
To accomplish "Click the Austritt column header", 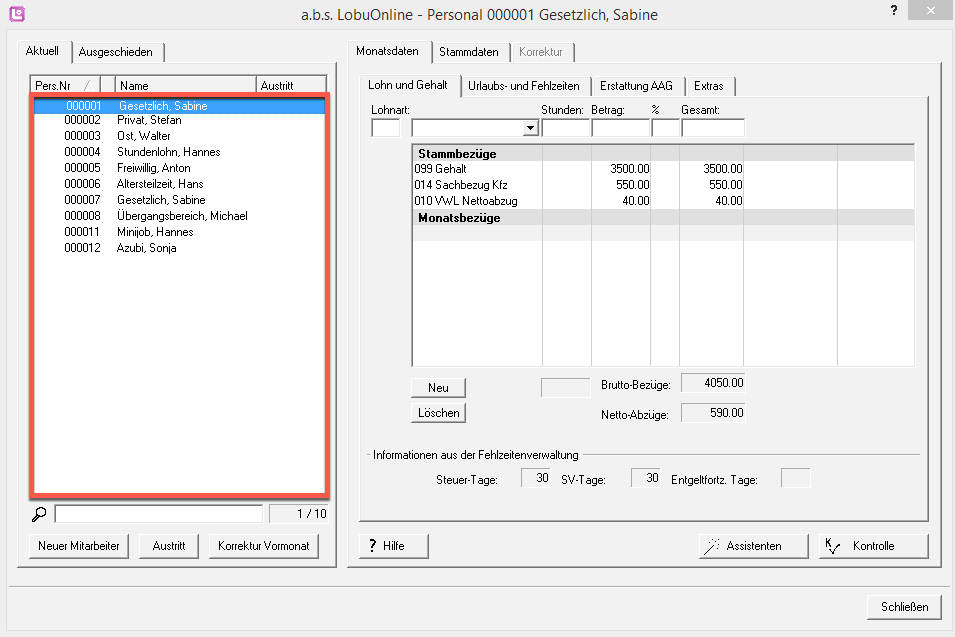I will point(291,86).
